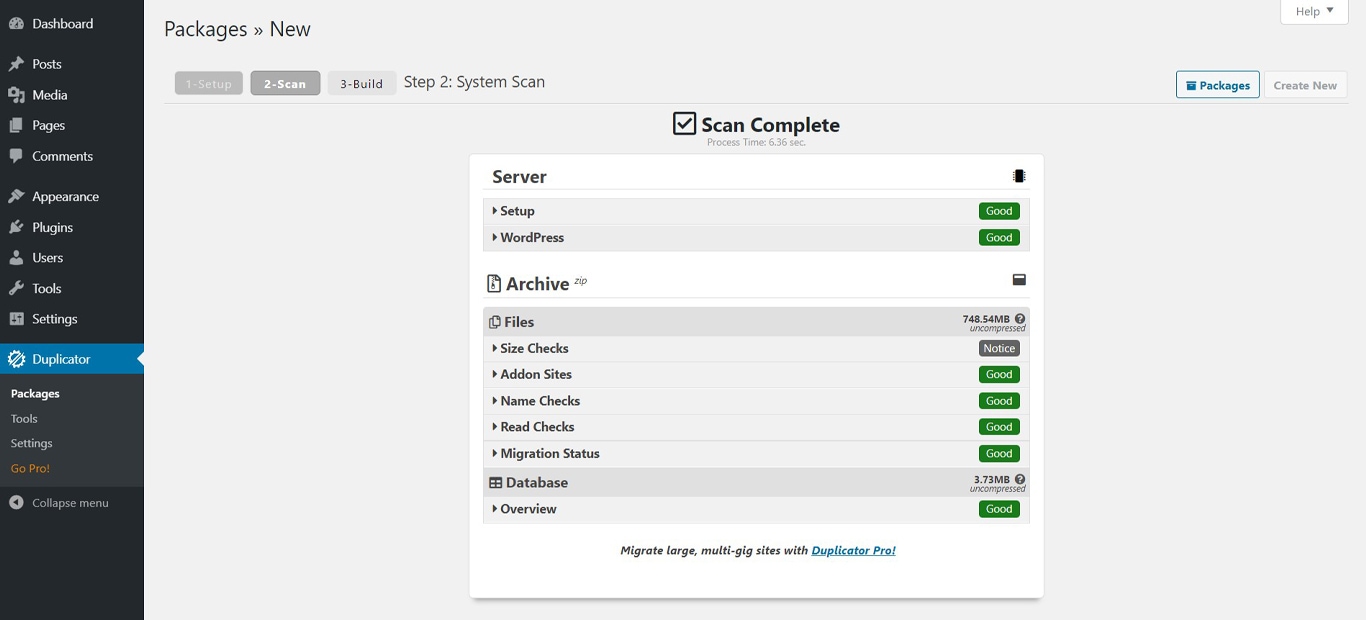Click the Duplicator gear icon
The width and height of the screenshot is (1366, 620).
tap(16, 359)
